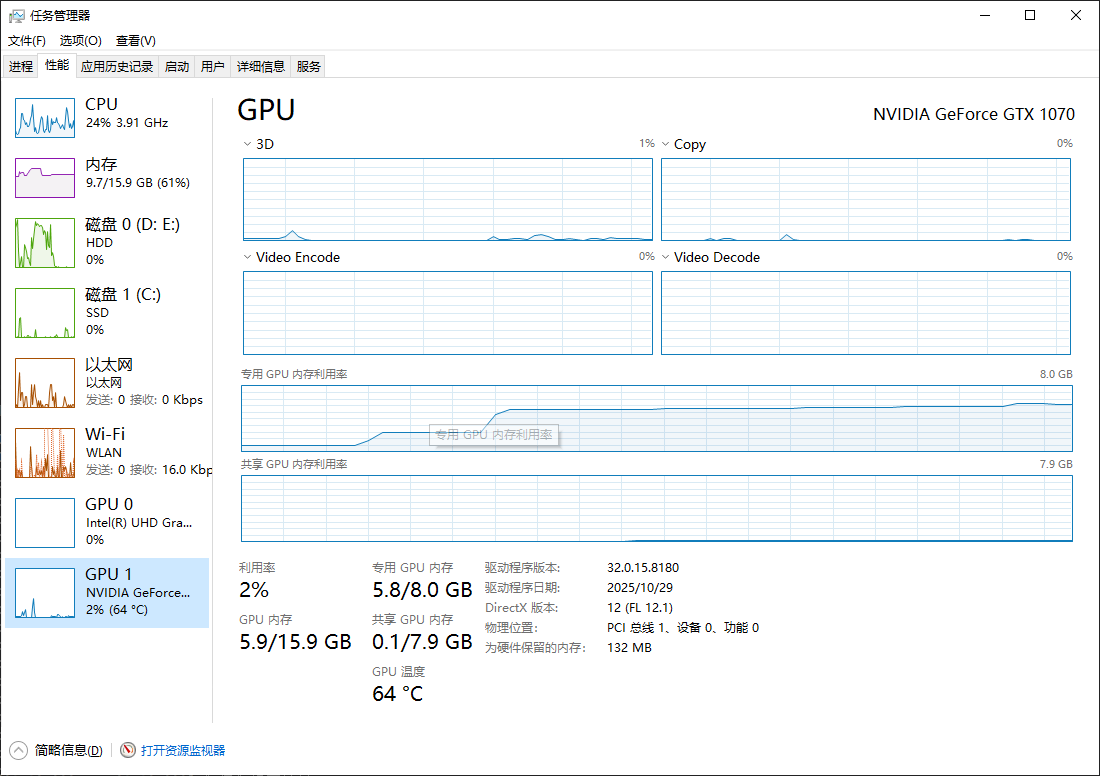Click the 打开资源监视器 link
The height and width of the screenshot is (776, 1100).
tap(183, 750)
